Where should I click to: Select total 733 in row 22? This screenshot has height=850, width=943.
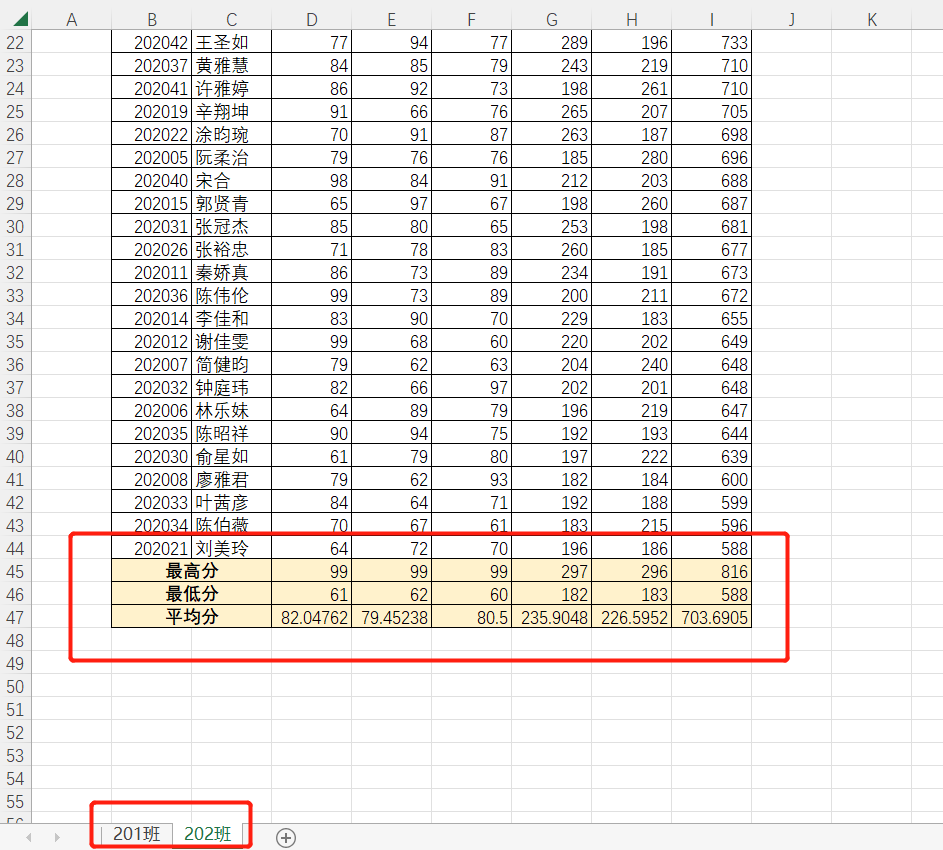tap(711, 43)
